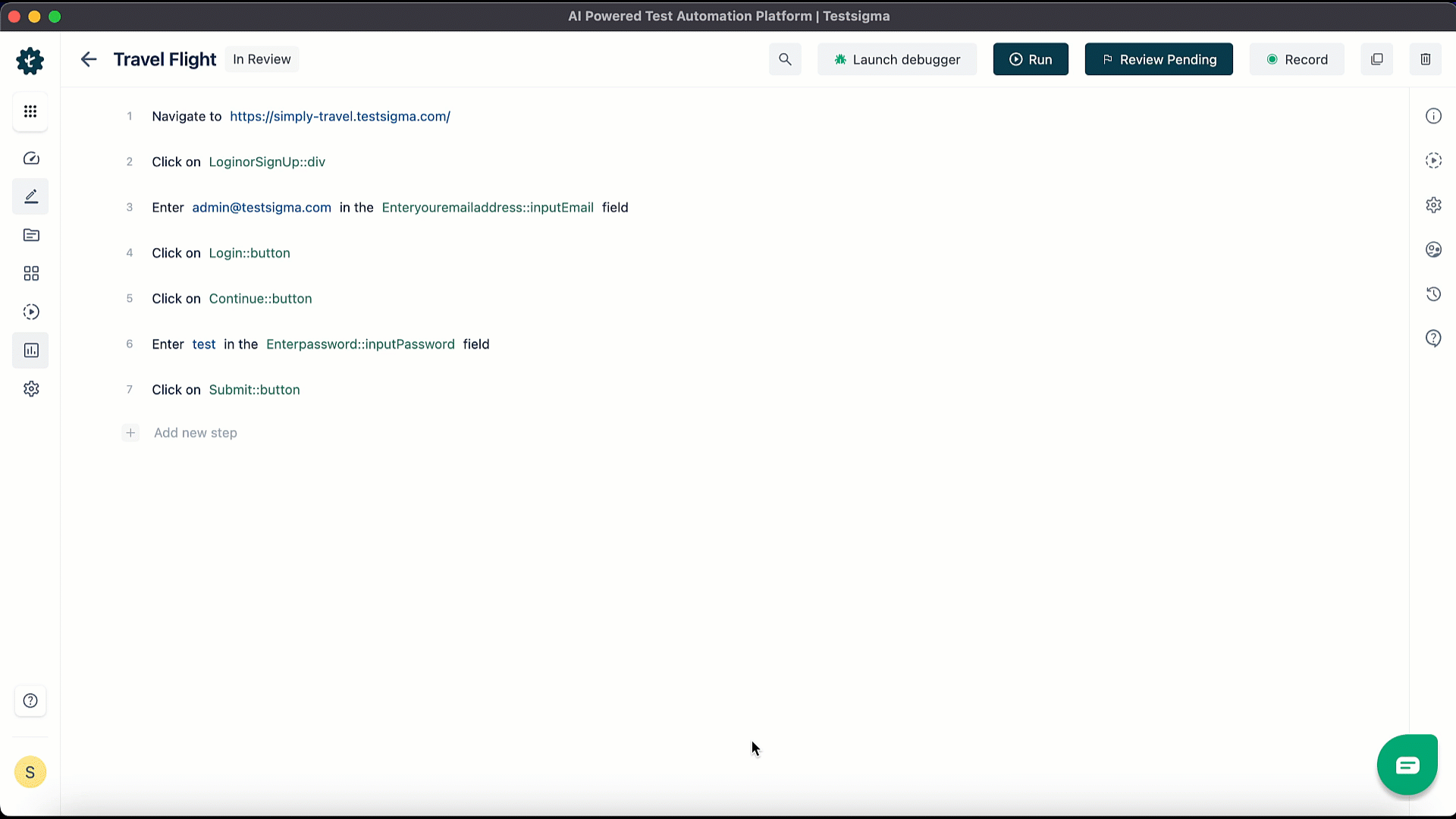Select the settings gear icon in sidebar
Screen dimensions: 1456x819
coord(30,389)
